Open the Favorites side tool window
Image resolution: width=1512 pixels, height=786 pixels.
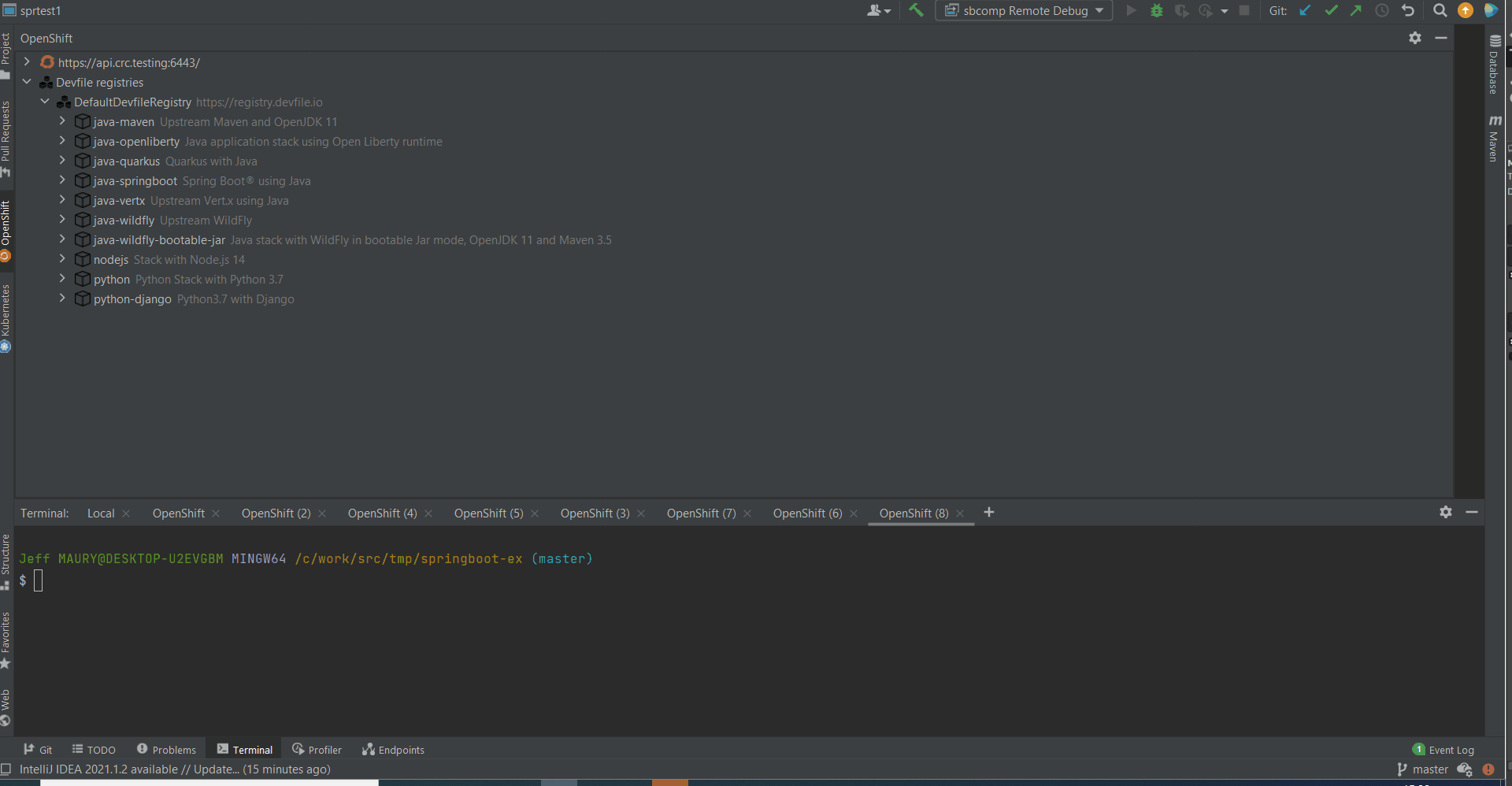click(x=6, y=640)
